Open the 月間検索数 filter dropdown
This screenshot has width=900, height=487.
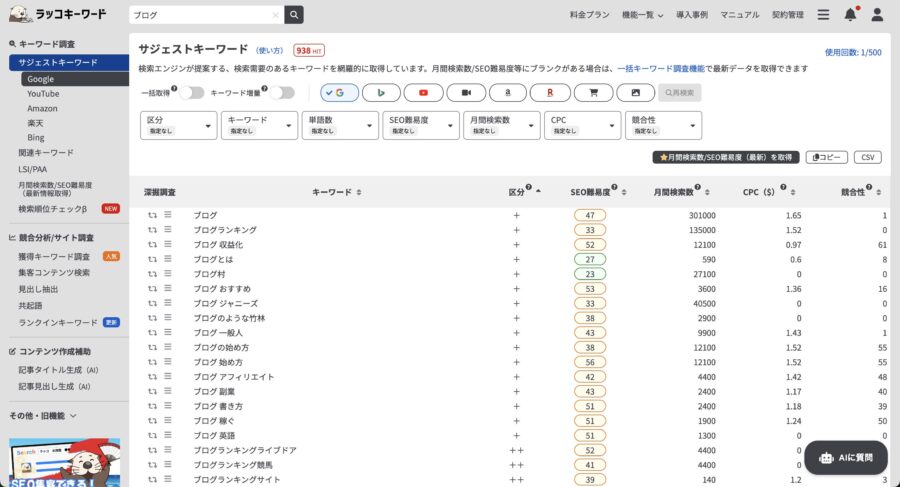coord(502,125)
